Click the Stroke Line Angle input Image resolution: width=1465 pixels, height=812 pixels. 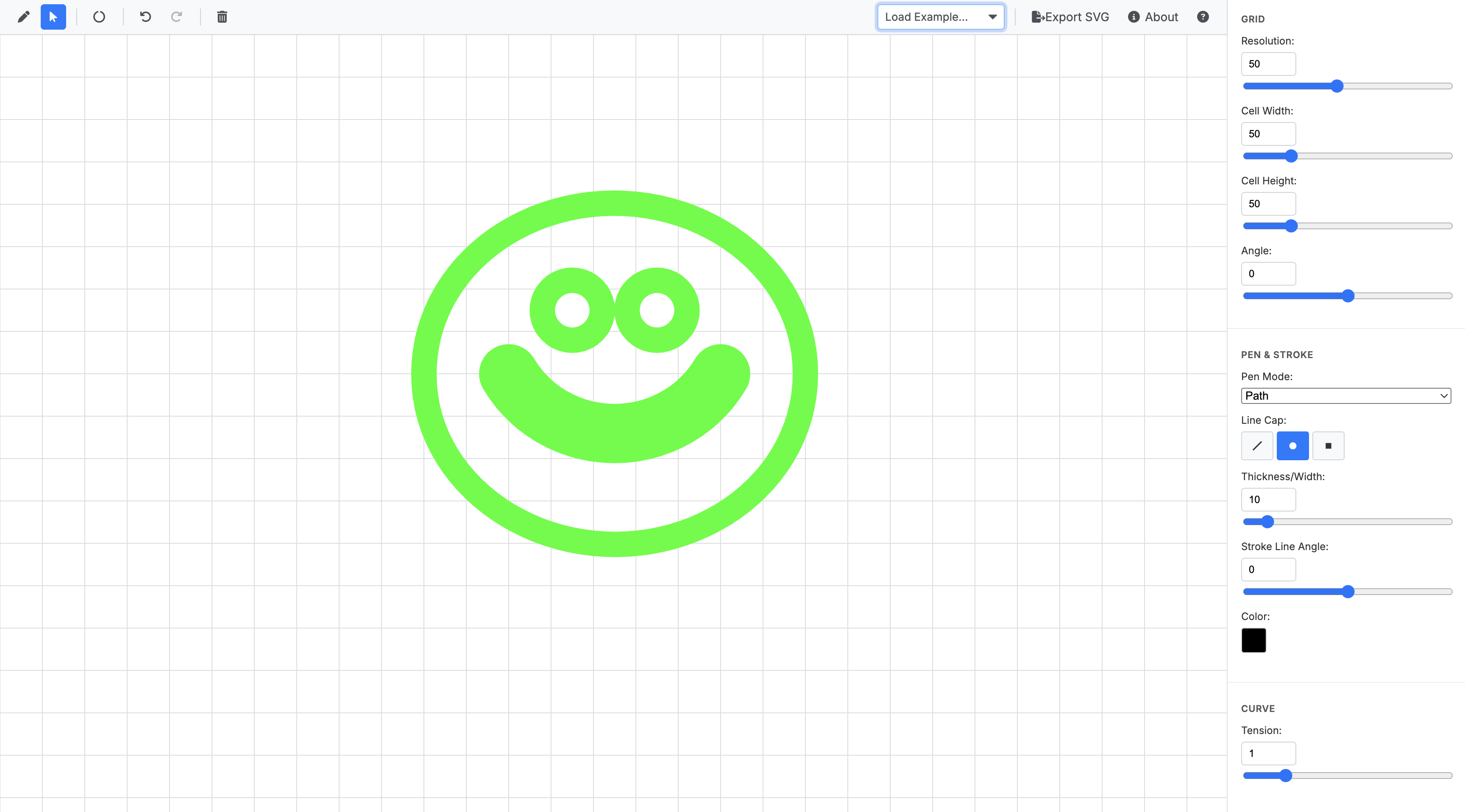(x=1268, y=569)
